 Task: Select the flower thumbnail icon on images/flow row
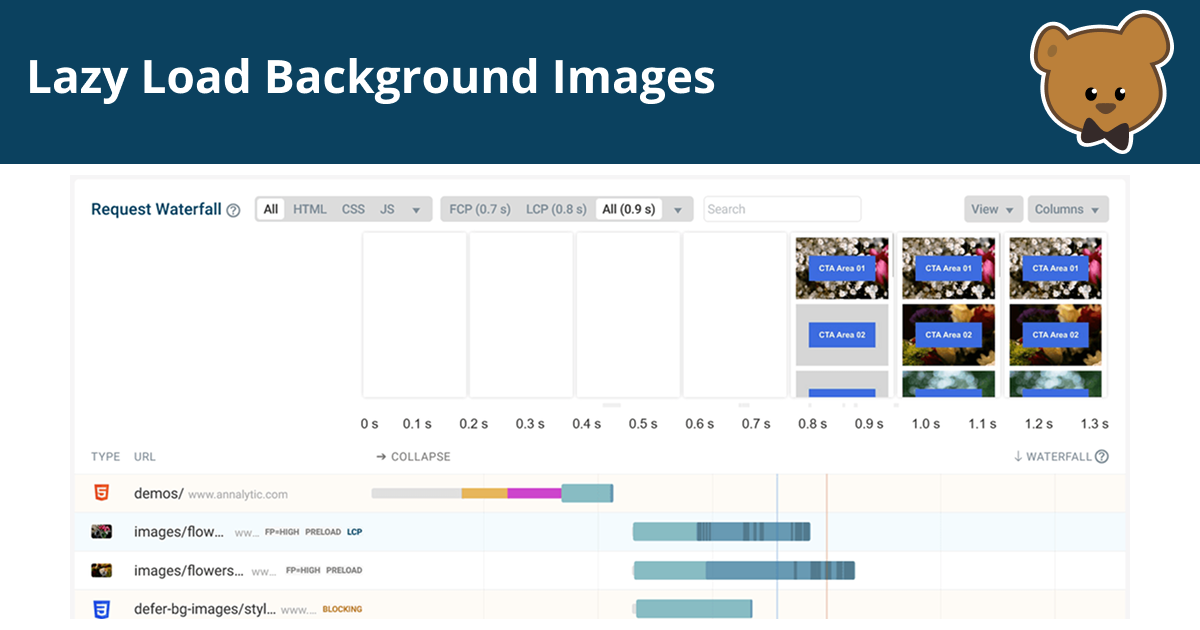pyautogui.click(x=101, y=531)
